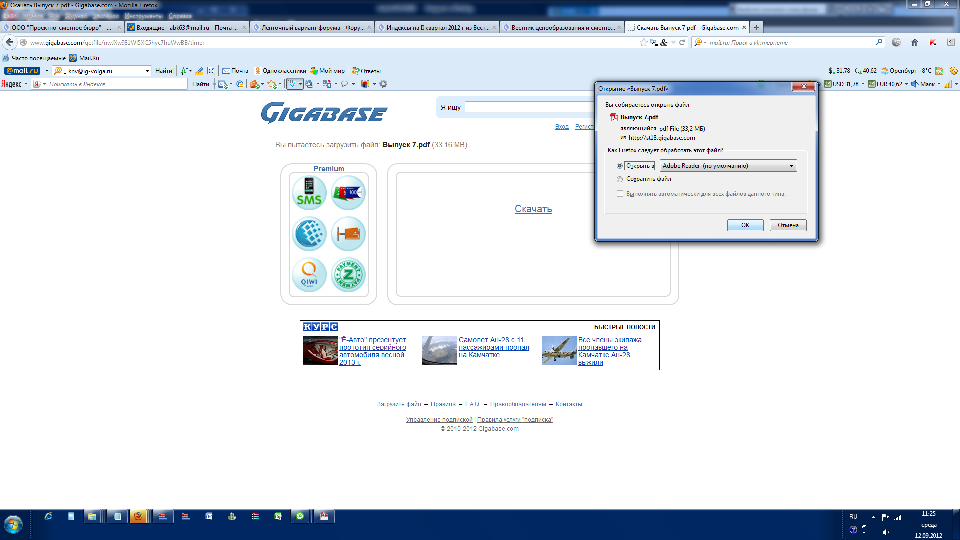
Task: Reload the page with the refresh icon
Action: (x=682, y=42)
